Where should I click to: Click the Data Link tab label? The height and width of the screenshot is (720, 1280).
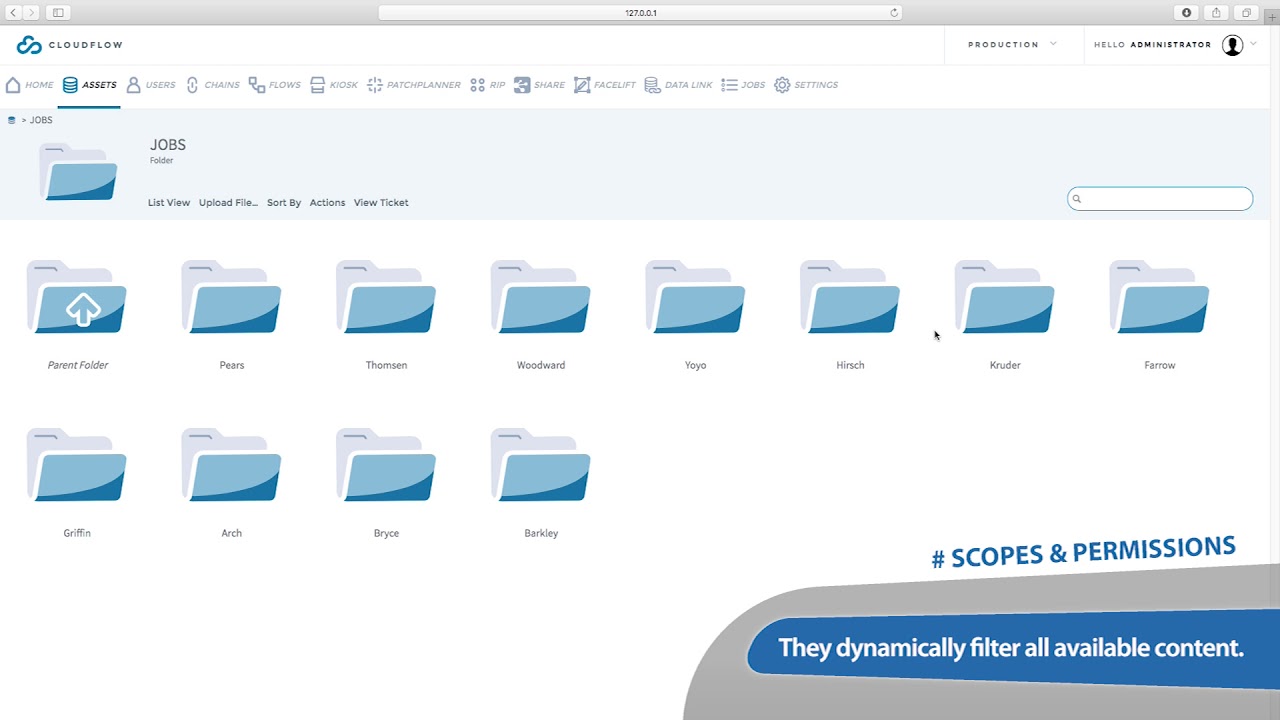coord(689,85)
